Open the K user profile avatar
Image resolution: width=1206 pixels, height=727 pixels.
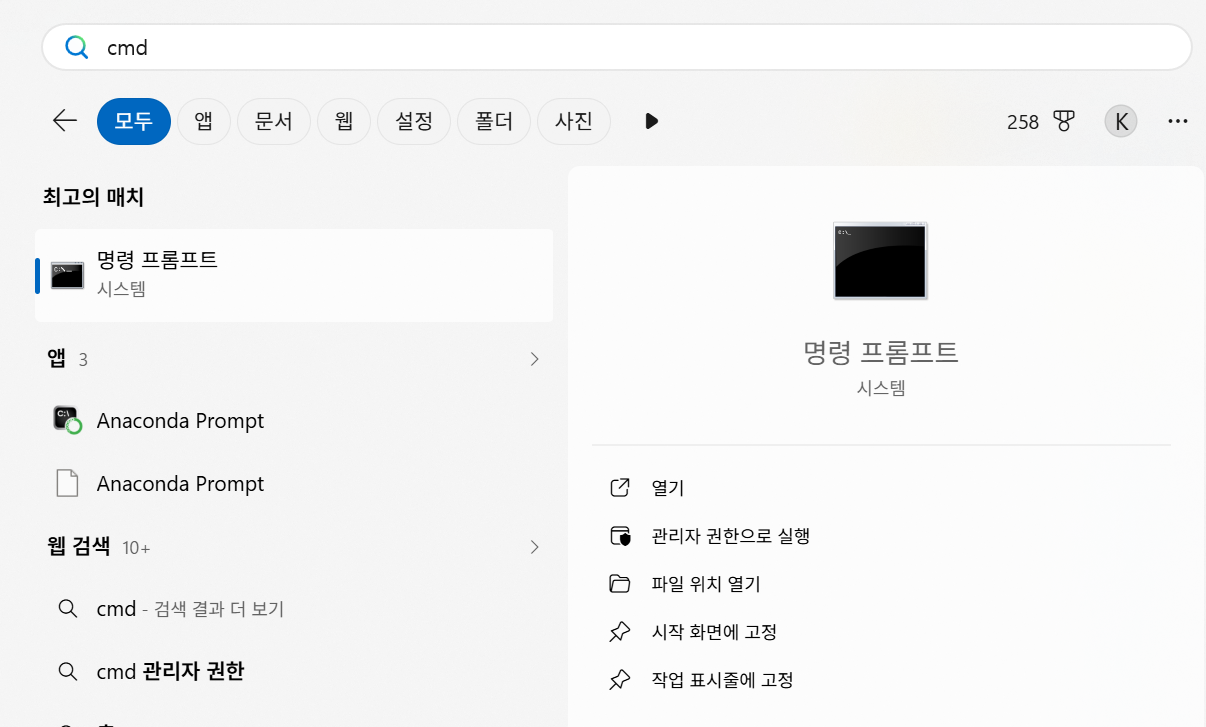tap(1121, 121)
